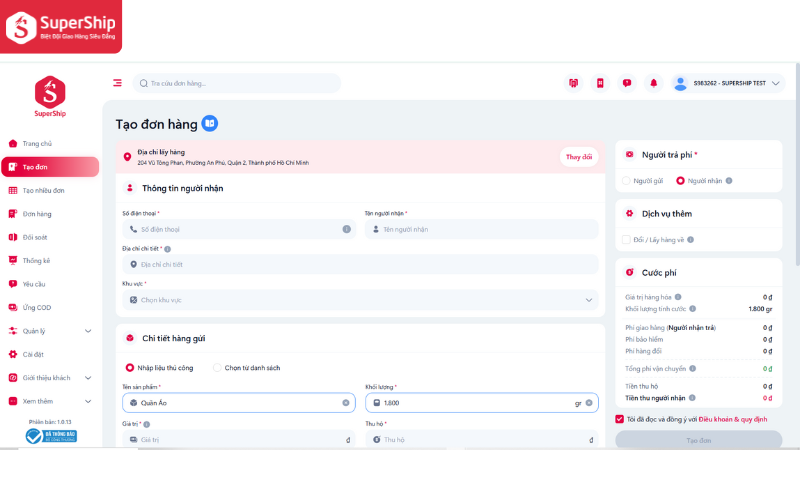The width and height of the screenshot is (800, 500).
Task: Click info icon next to Giá trị hàng hóa
Action: (x=678, y=297)
